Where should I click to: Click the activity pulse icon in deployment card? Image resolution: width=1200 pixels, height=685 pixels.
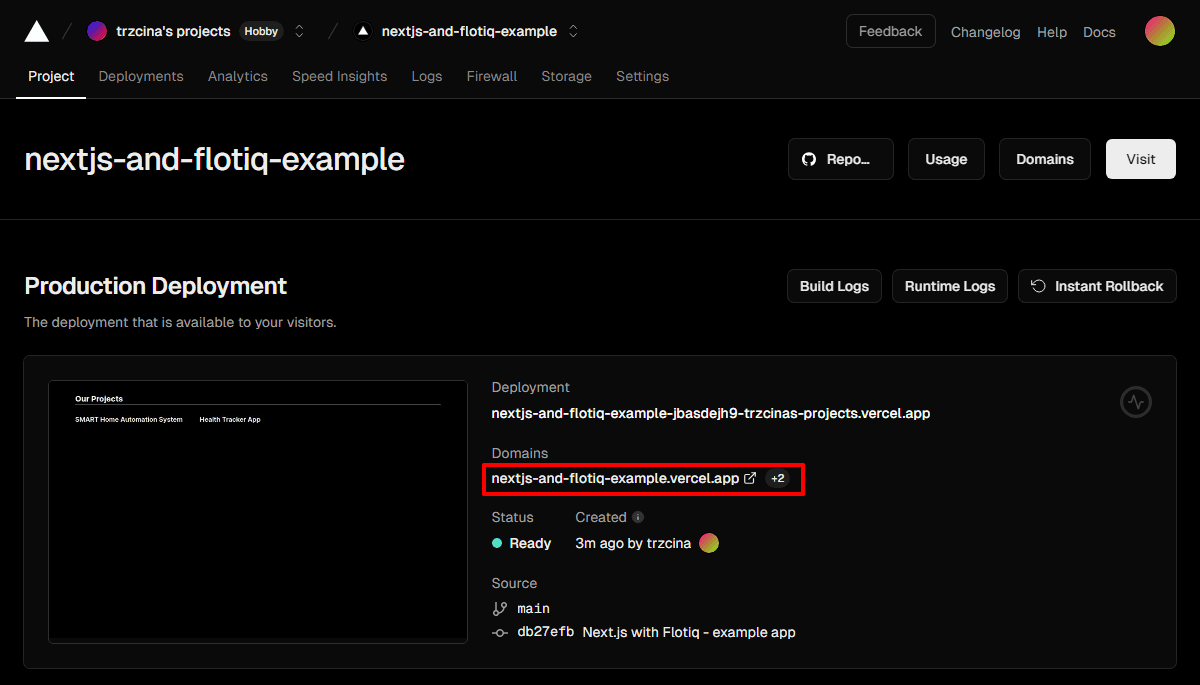pos(1136,402)
